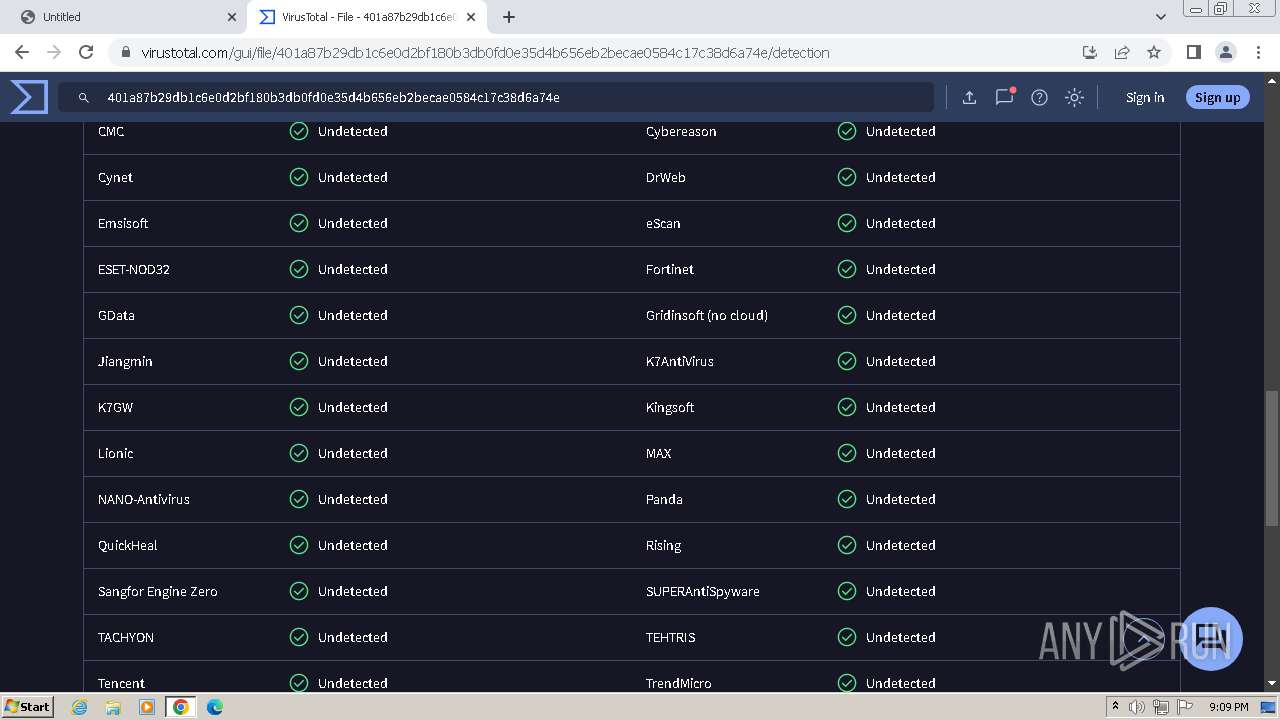Go back using browser back arrow
The width and height of the screenshot is (1280, 720).
tap(22, 52)
